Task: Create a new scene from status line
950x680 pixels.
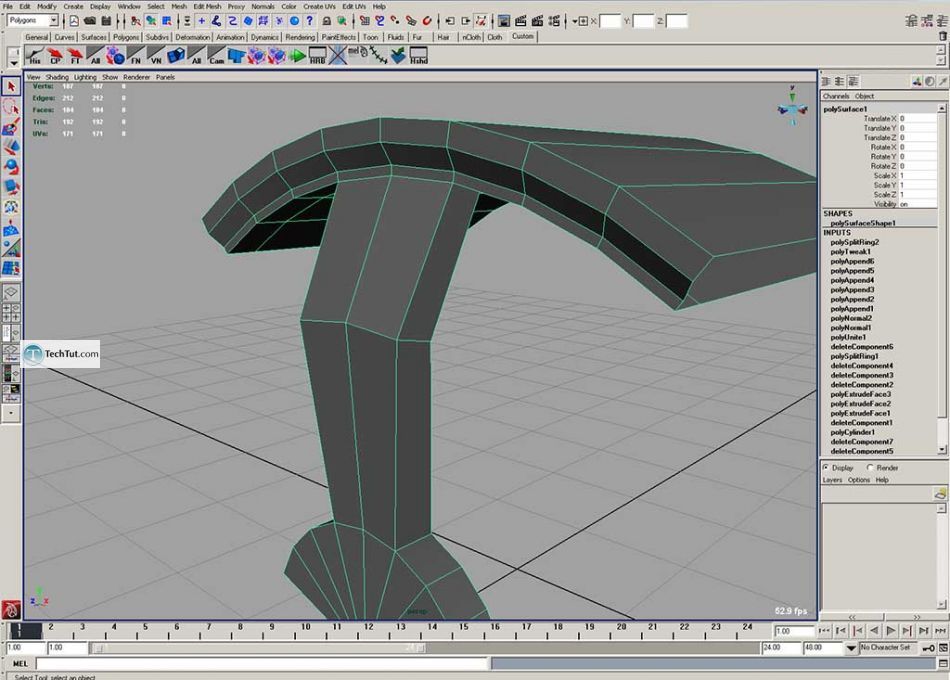Action: (74, 21)
